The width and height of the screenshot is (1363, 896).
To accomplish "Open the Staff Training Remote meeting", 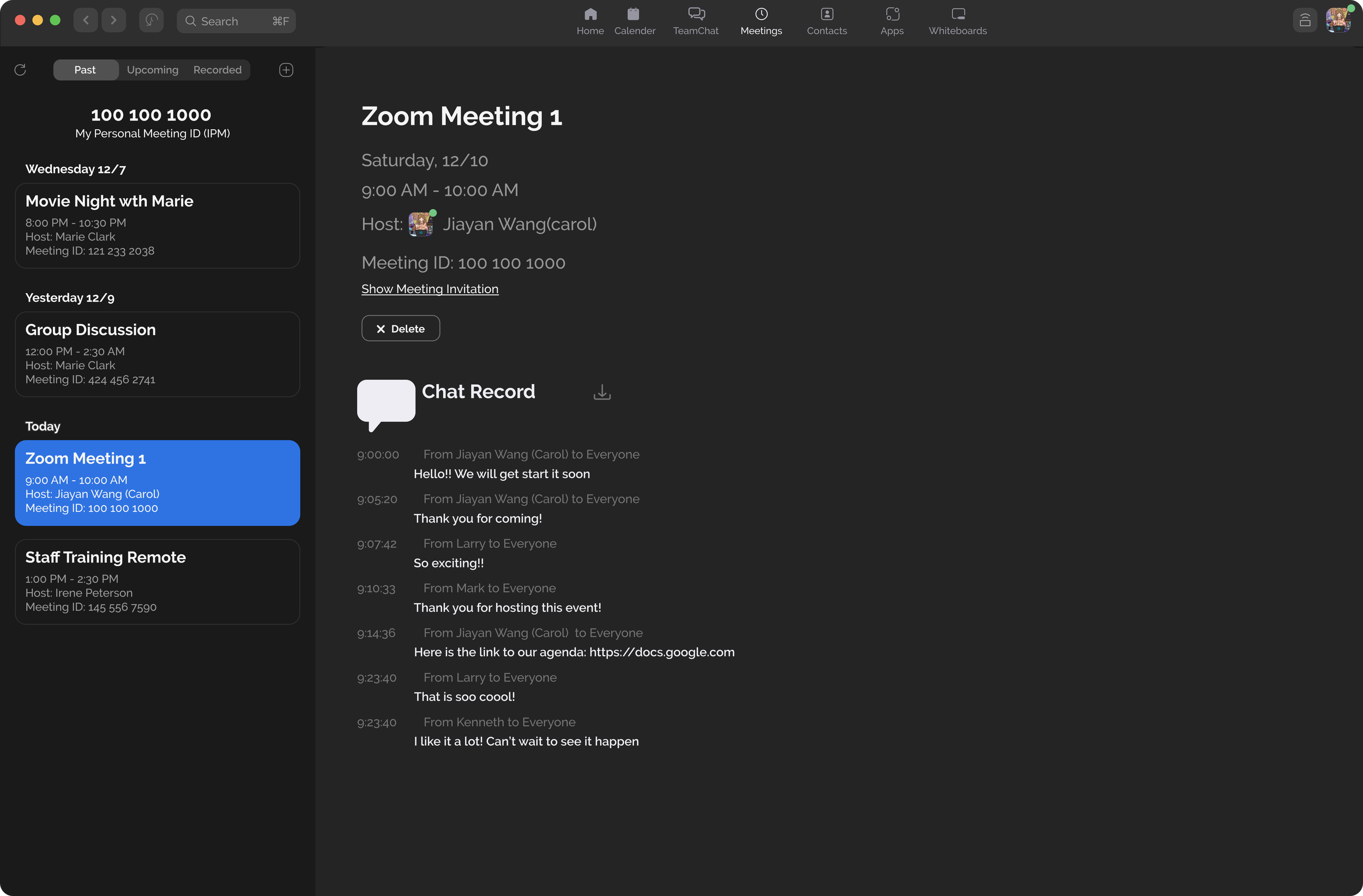I will tap(157, 581).
